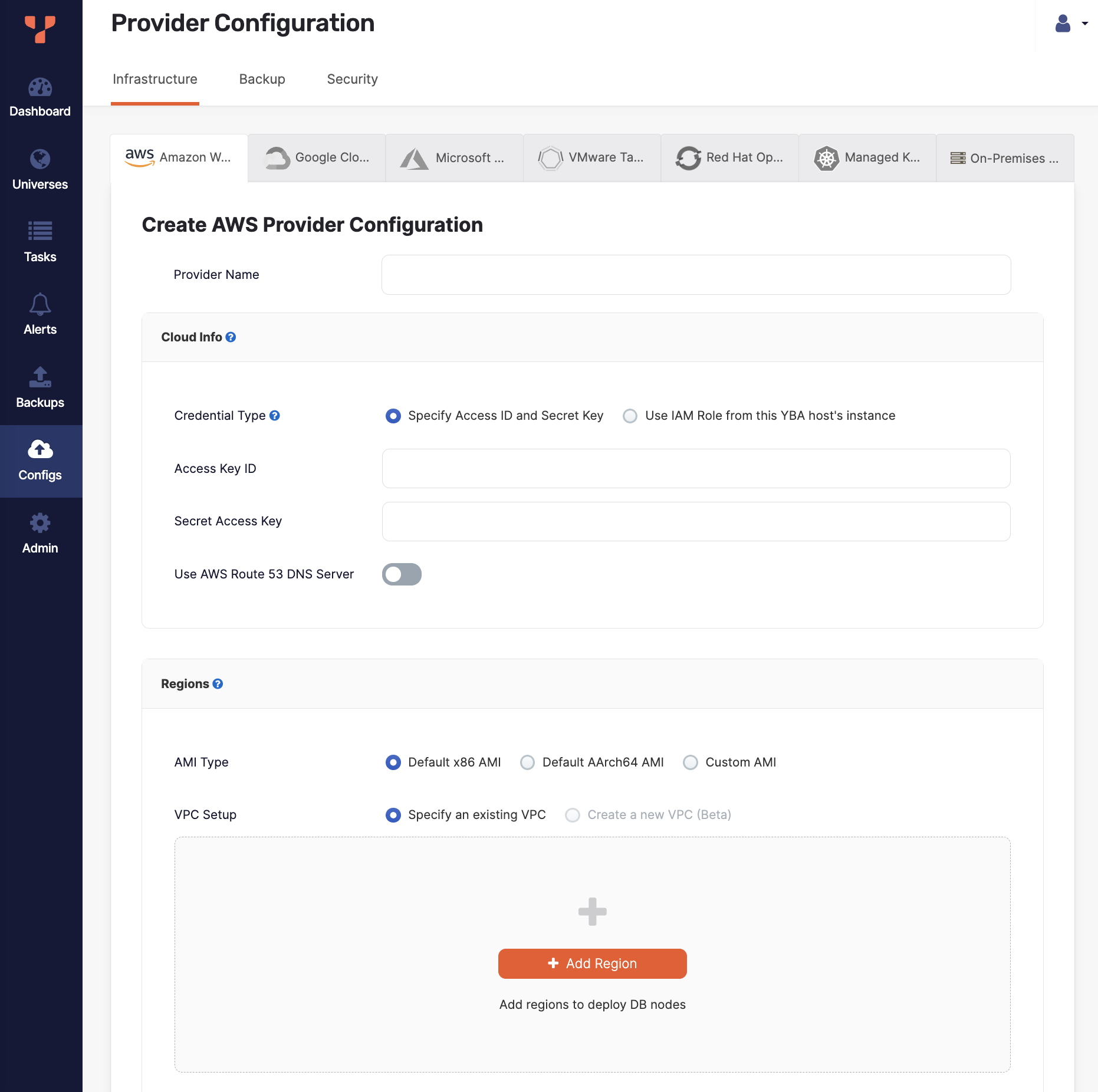The image size is (1098, 1092).
Task: Click the YugabyteDB logo icon
Action: [40, 29]
